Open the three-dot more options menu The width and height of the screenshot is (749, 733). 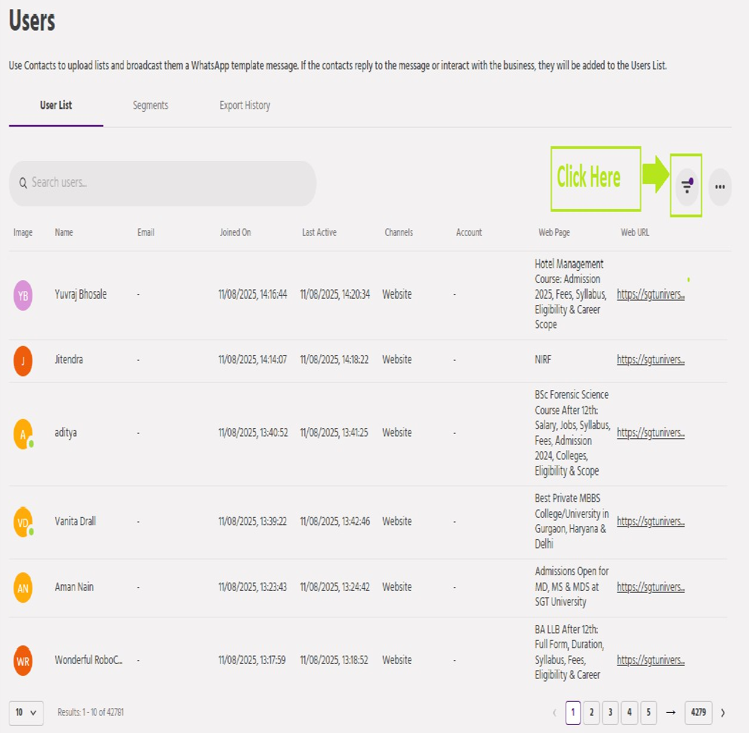pyautogui.click(x=719, y=186)
